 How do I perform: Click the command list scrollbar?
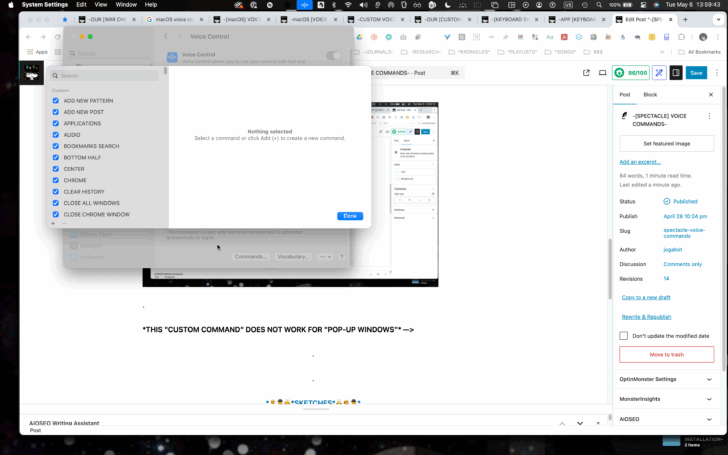[165, 71]
